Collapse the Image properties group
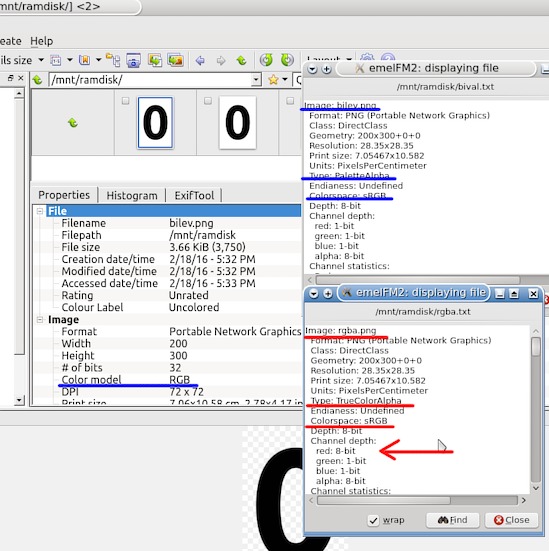This screenshot has width=549, height=551. [40, 319]
